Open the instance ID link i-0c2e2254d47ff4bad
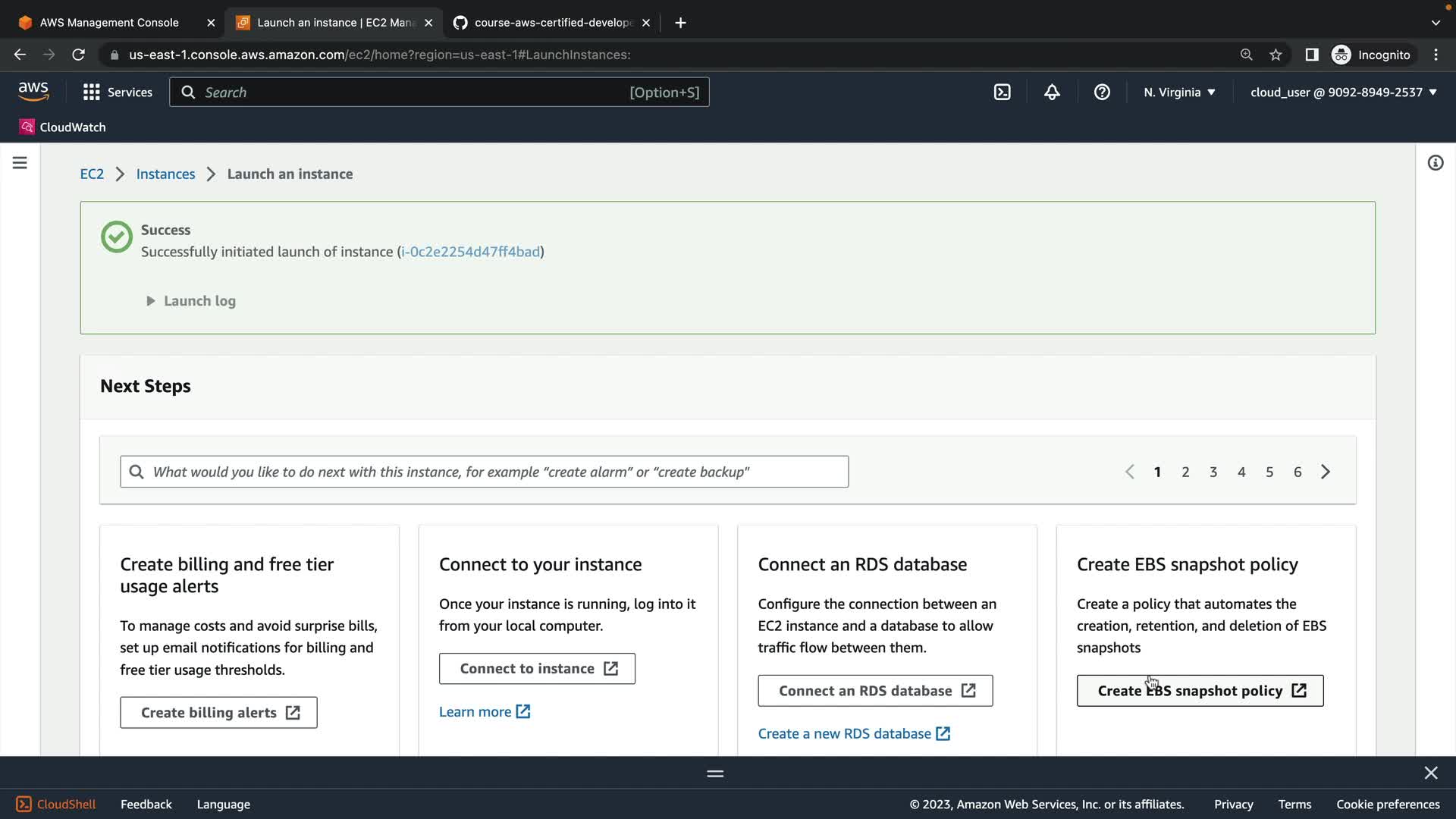This screenshot has width=1456, height=819. coord(470,252)
